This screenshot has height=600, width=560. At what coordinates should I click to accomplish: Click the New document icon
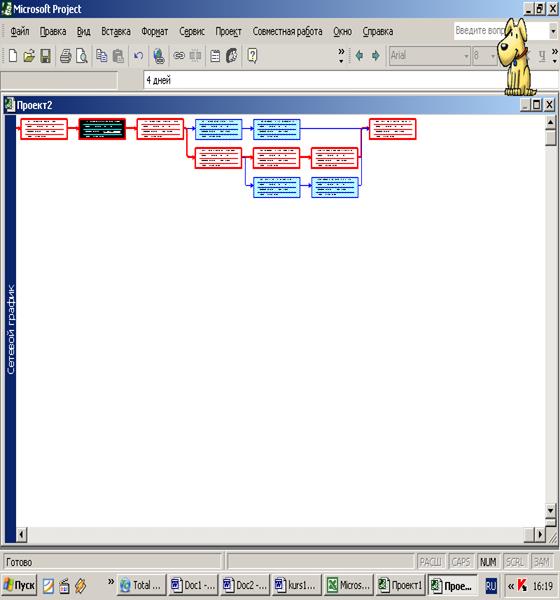(x=13, y=56)
